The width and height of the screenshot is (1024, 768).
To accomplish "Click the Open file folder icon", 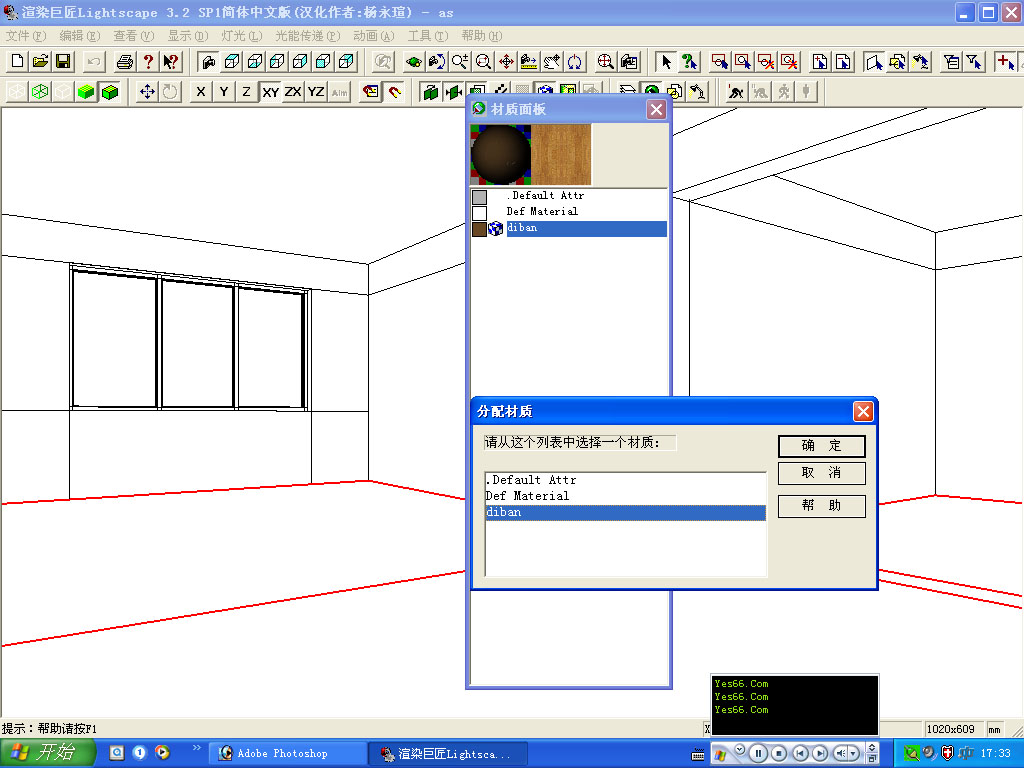I will (x=40, y=62).
